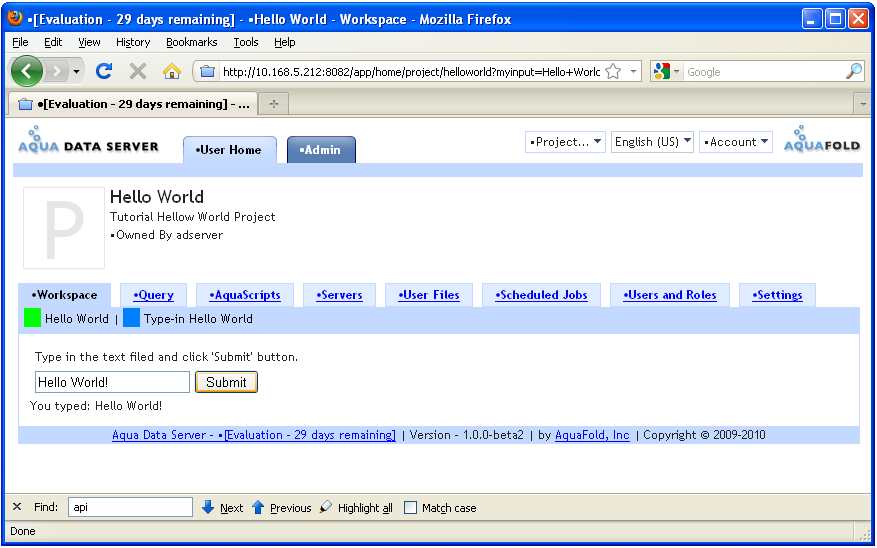The width and height of the screenshot is (877, 548).
Task: Open the URL bar history dropdown arrow
Action: (633, 72)
